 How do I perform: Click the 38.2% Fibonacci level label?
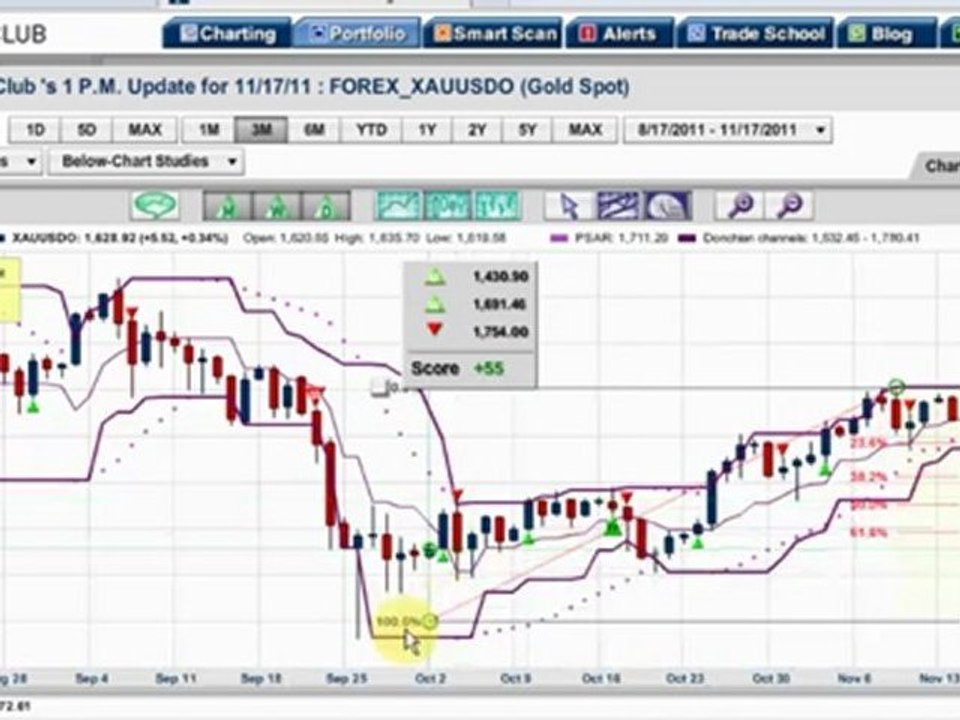pos(869,476)
